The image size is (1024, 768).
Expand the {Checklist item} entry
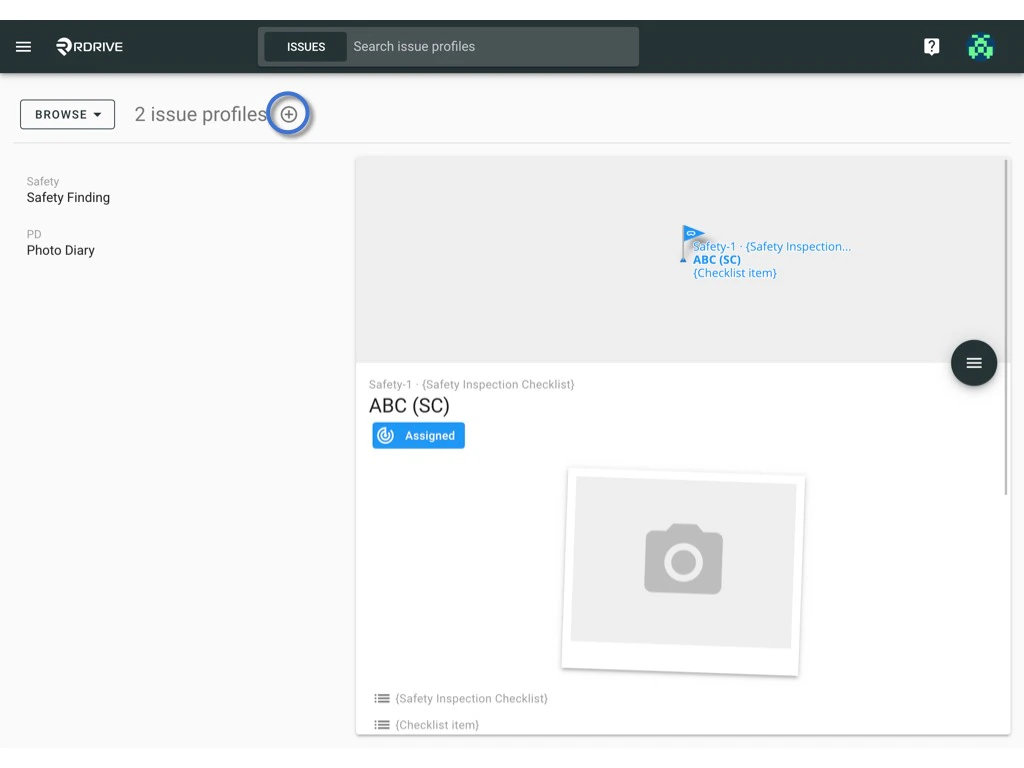437,724
